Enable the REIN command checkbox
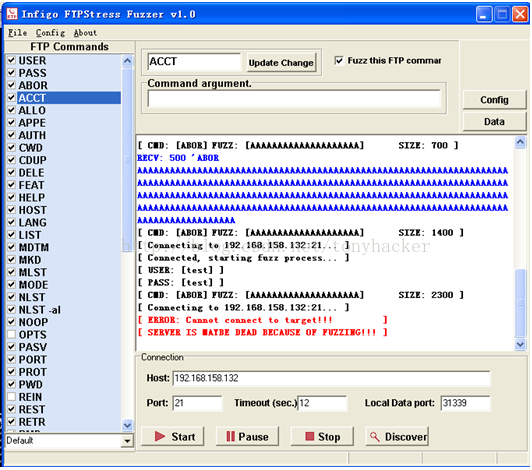The image size is (532, 470). tap(12, 397)
